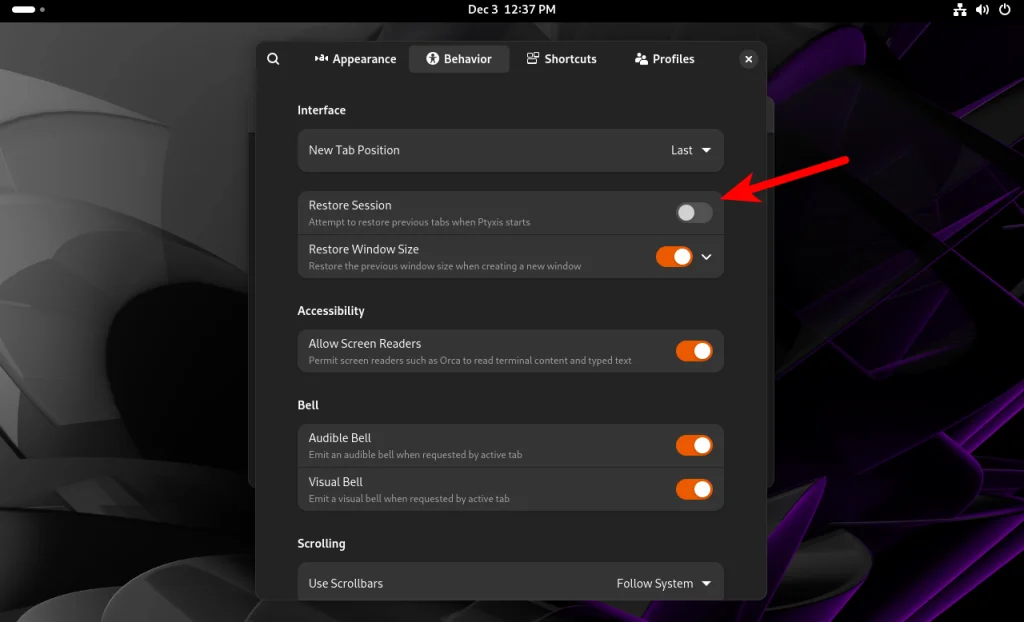Enable the Restore Session switch
Viewport: 1024px width, 622px height.
(694, 212)
